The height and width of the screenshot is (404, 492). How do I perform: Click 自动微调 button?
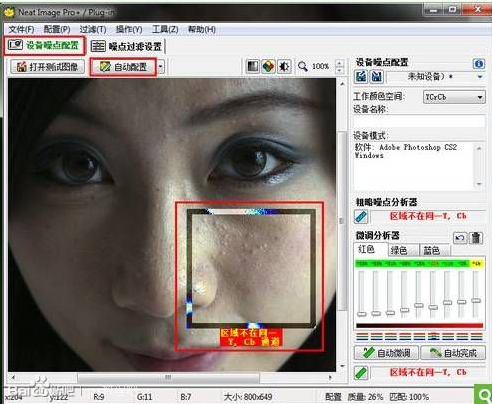click(386, 353)
